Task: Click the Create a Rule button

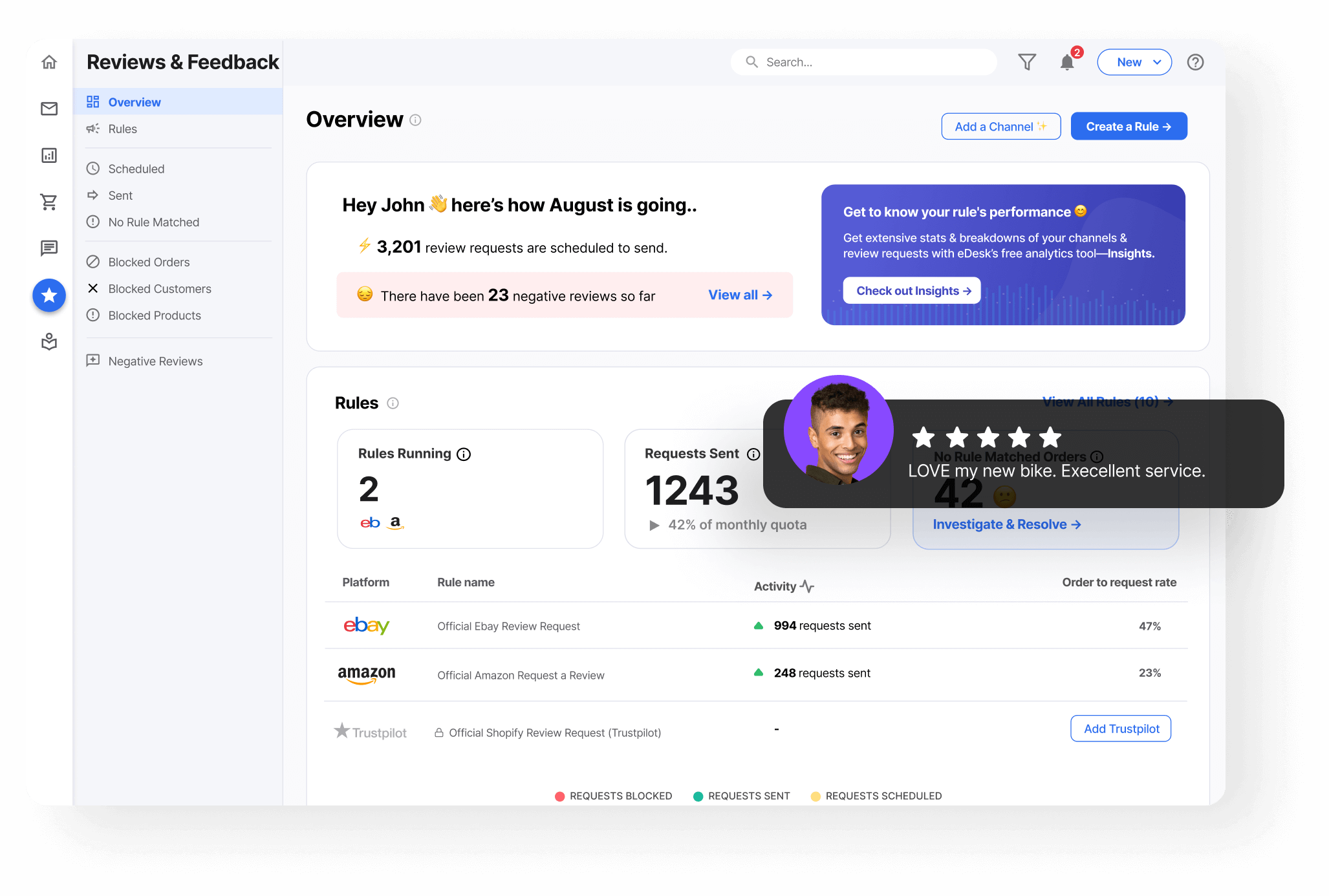Action: click(1129, 126)
